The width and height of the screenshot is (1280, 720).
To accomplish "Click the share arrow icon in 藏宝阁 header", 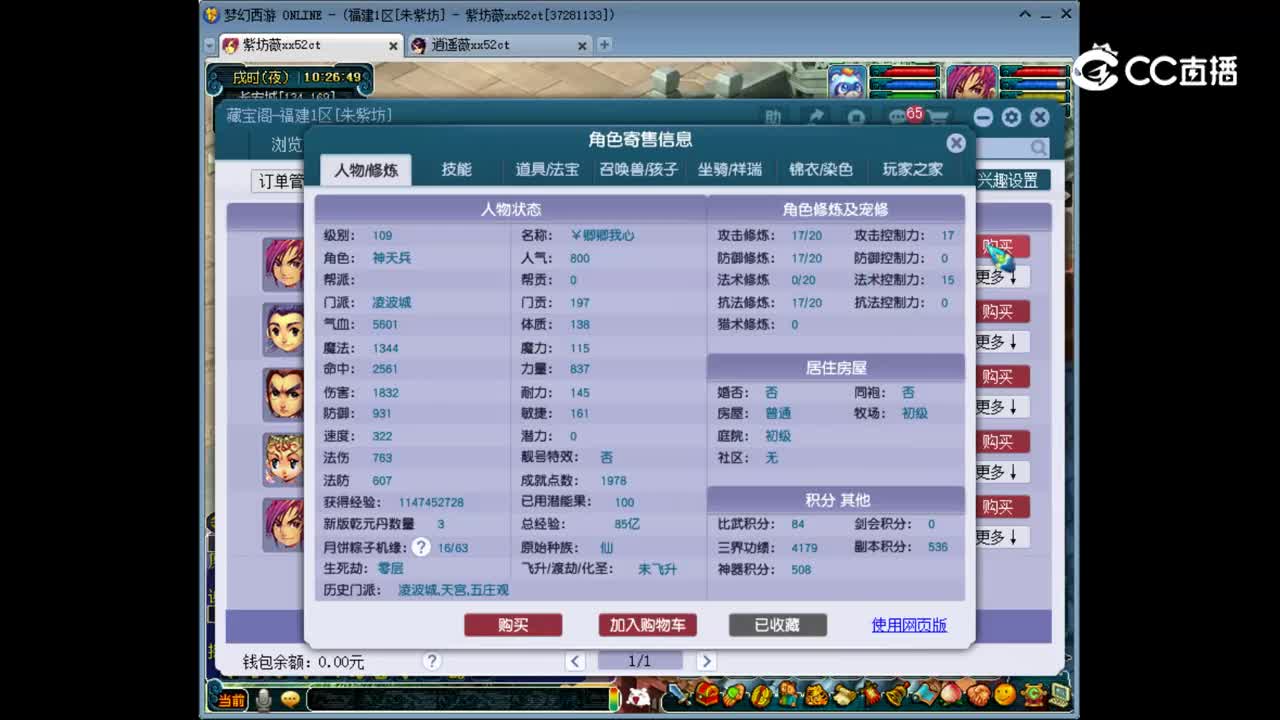I will 817,117.
